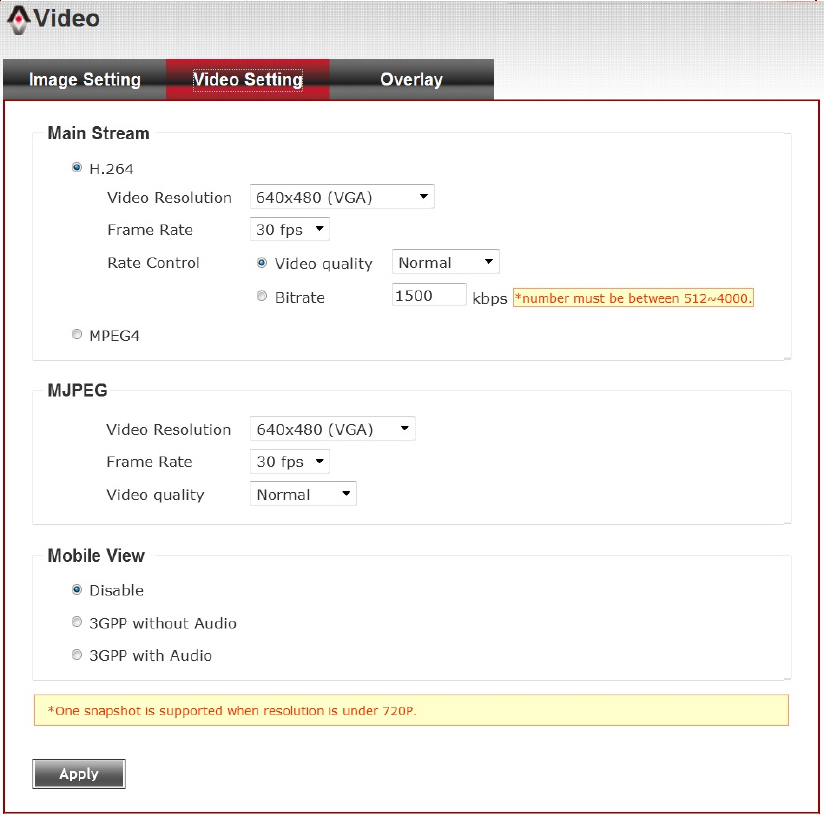The height and width of the screenshot is (820, 824).
Task: Select Disable under Mobile View
Action: pos(77,590)
